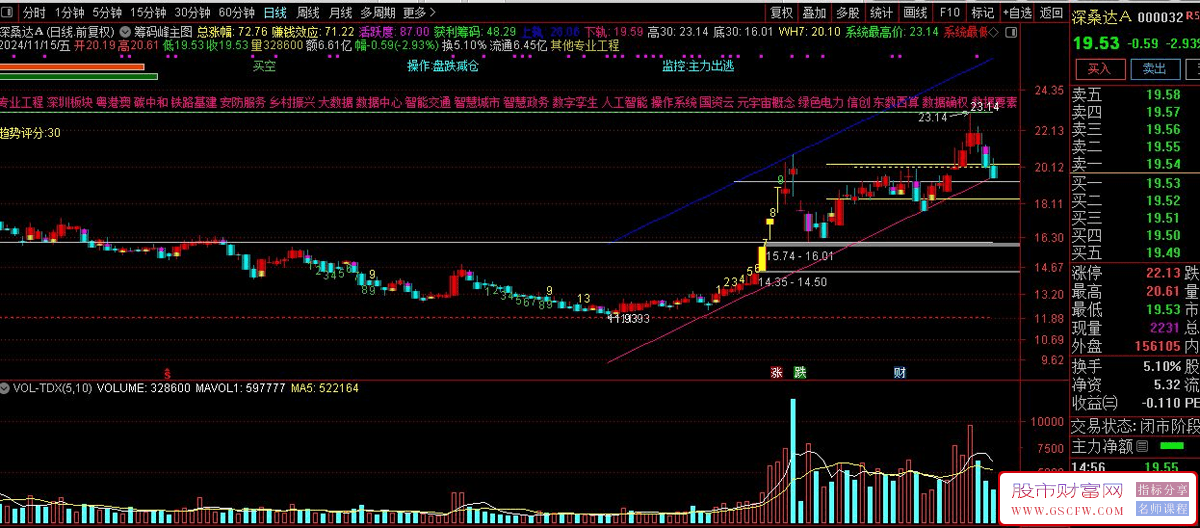Viewport: 1200px width, 528px height.
Task: Click the 乡村振兴 concept tag
Action: [292, 102]
